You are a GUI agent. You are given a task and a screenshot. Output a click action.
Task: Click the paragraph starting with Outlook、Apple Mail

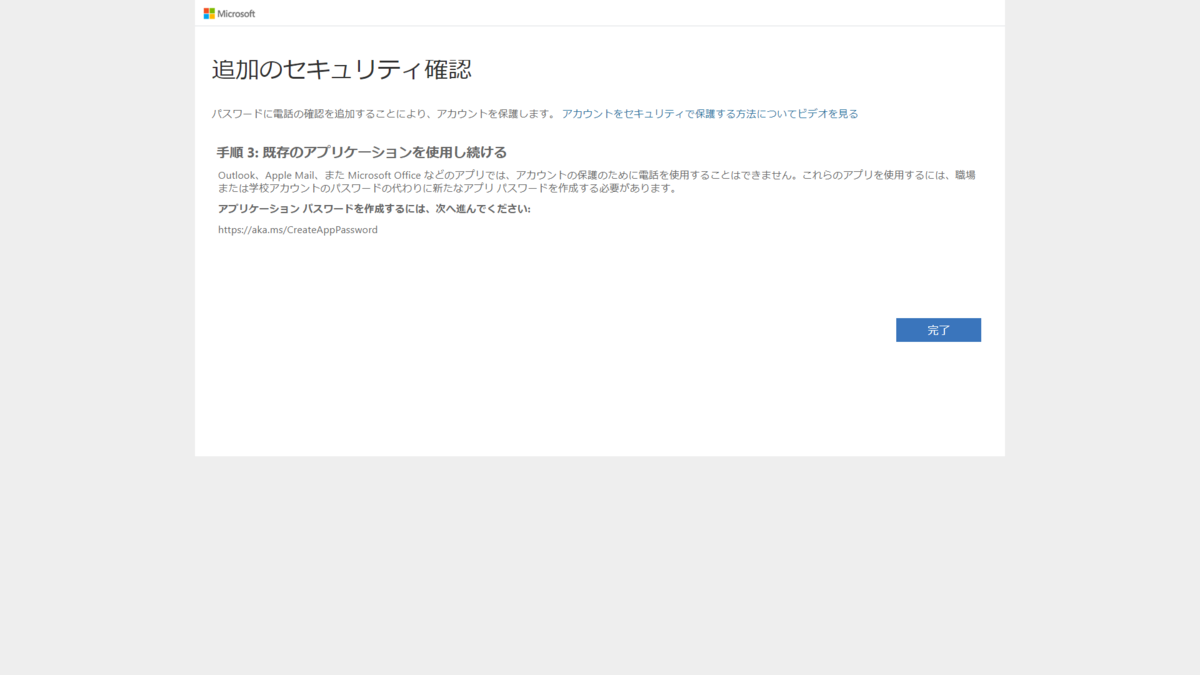(597, 181)
